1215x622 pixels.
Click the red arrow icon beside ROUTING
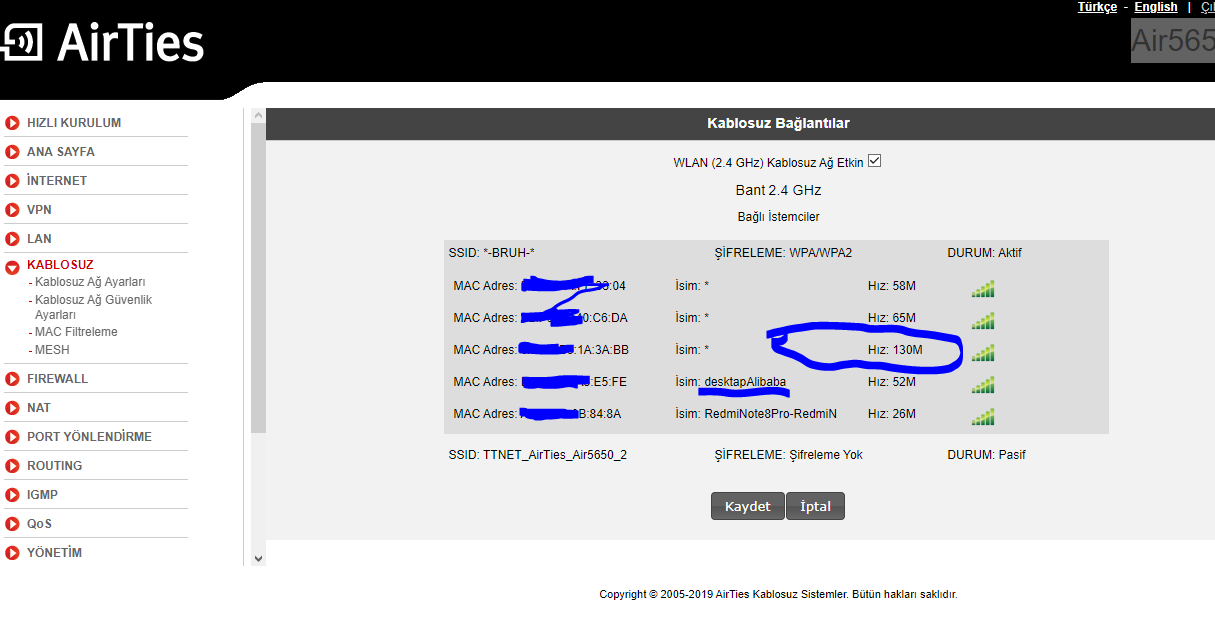click(x=13, y=466)
